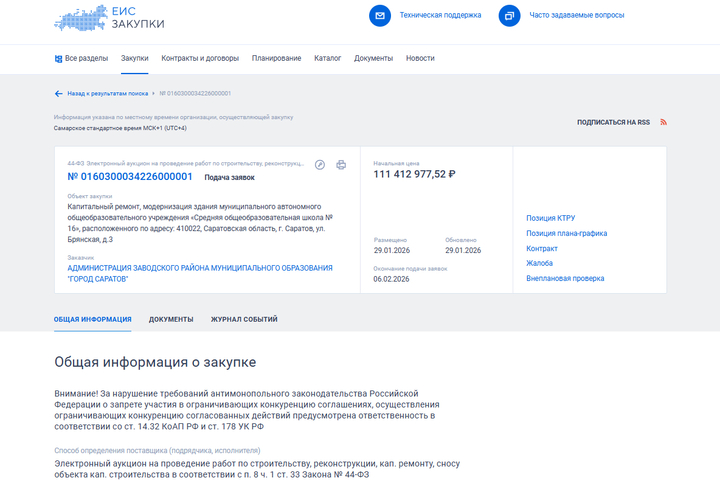Open purchase number 0160300034226000001 link
Viewport: 720px width, 480px height.
[x=129, y=177]
